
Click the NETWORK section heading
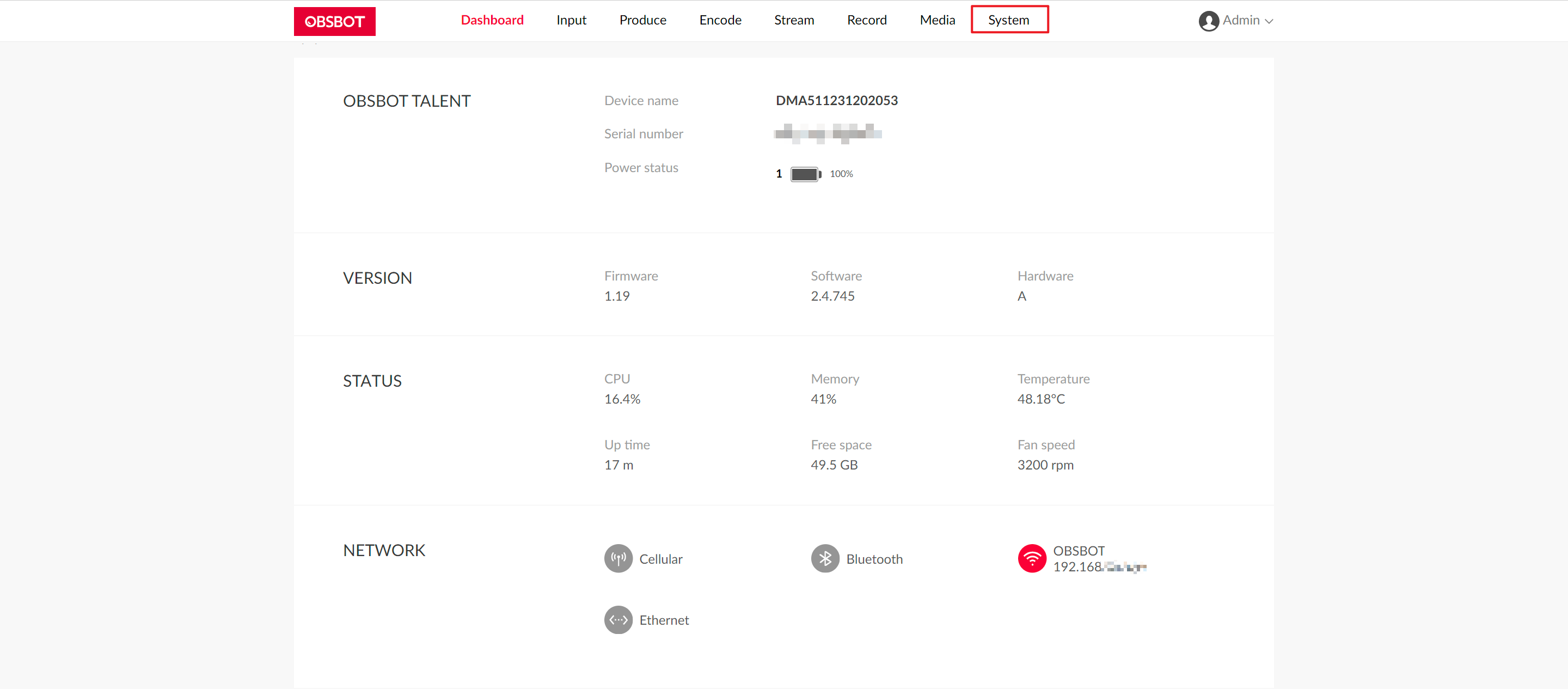(384, 550)
